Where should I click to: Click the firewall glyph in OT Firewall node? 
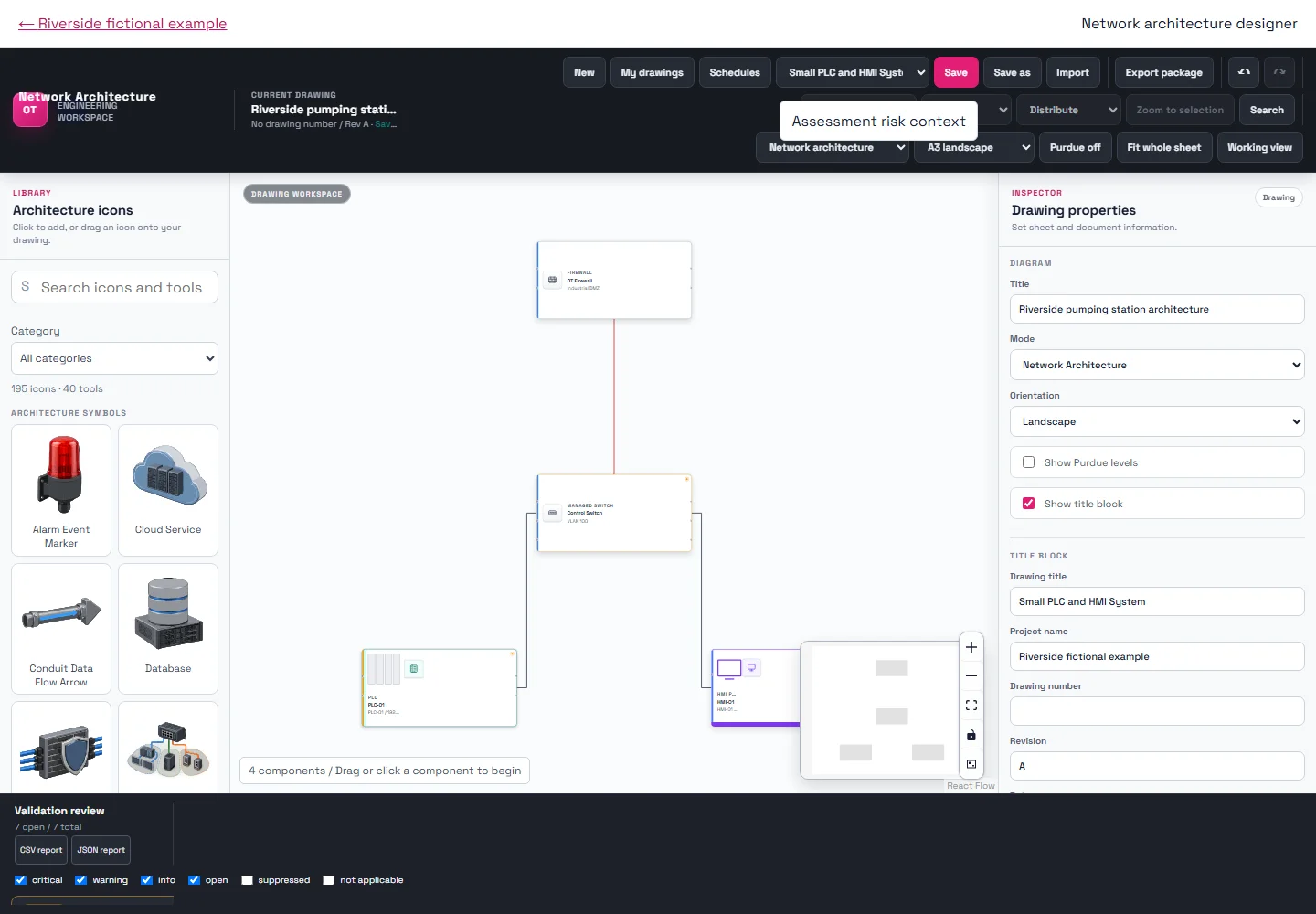(x=552, y=280)
